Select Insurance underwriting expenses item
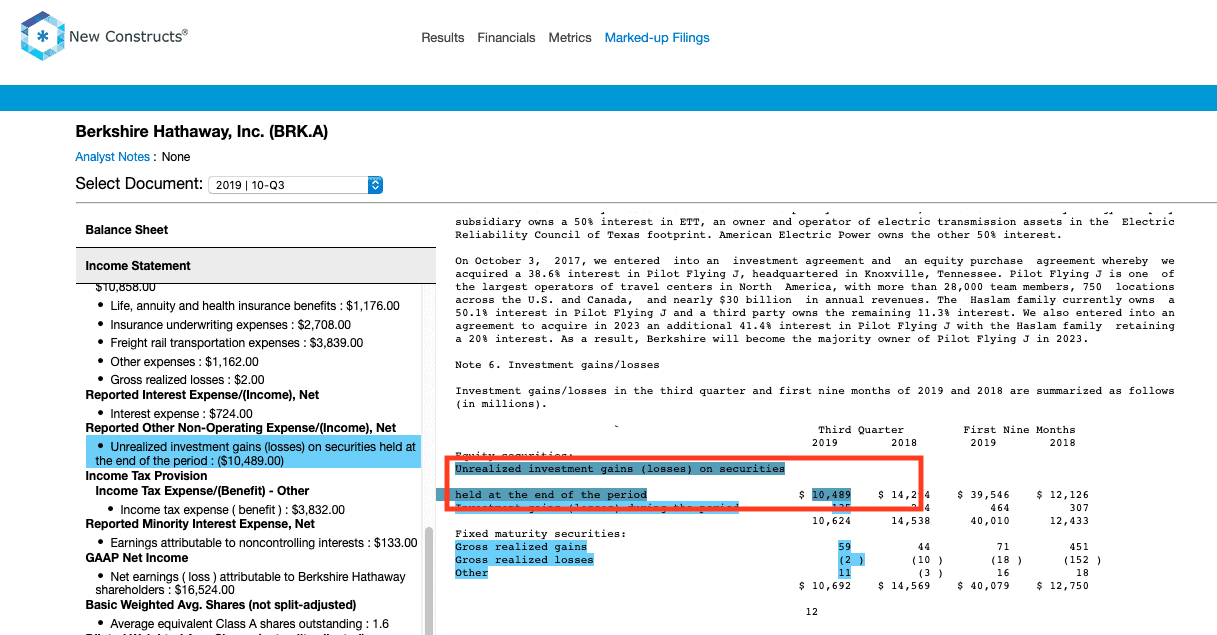Viewport: 1217px width, 635px height. tap(231, 325)
